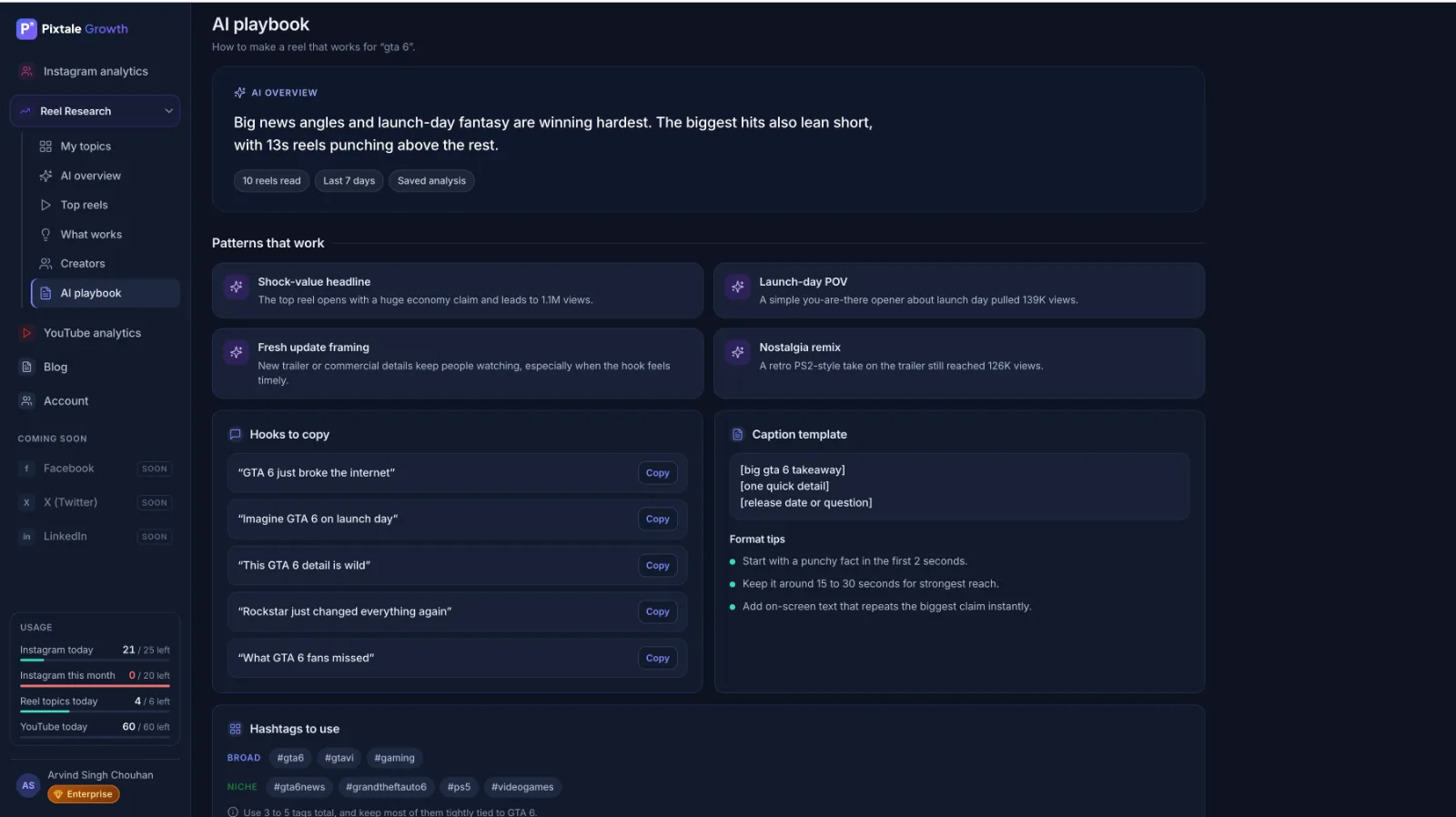This screenshot has height=817, width=1456.
Task: Select What works in the sidebar
Action: 105,235
